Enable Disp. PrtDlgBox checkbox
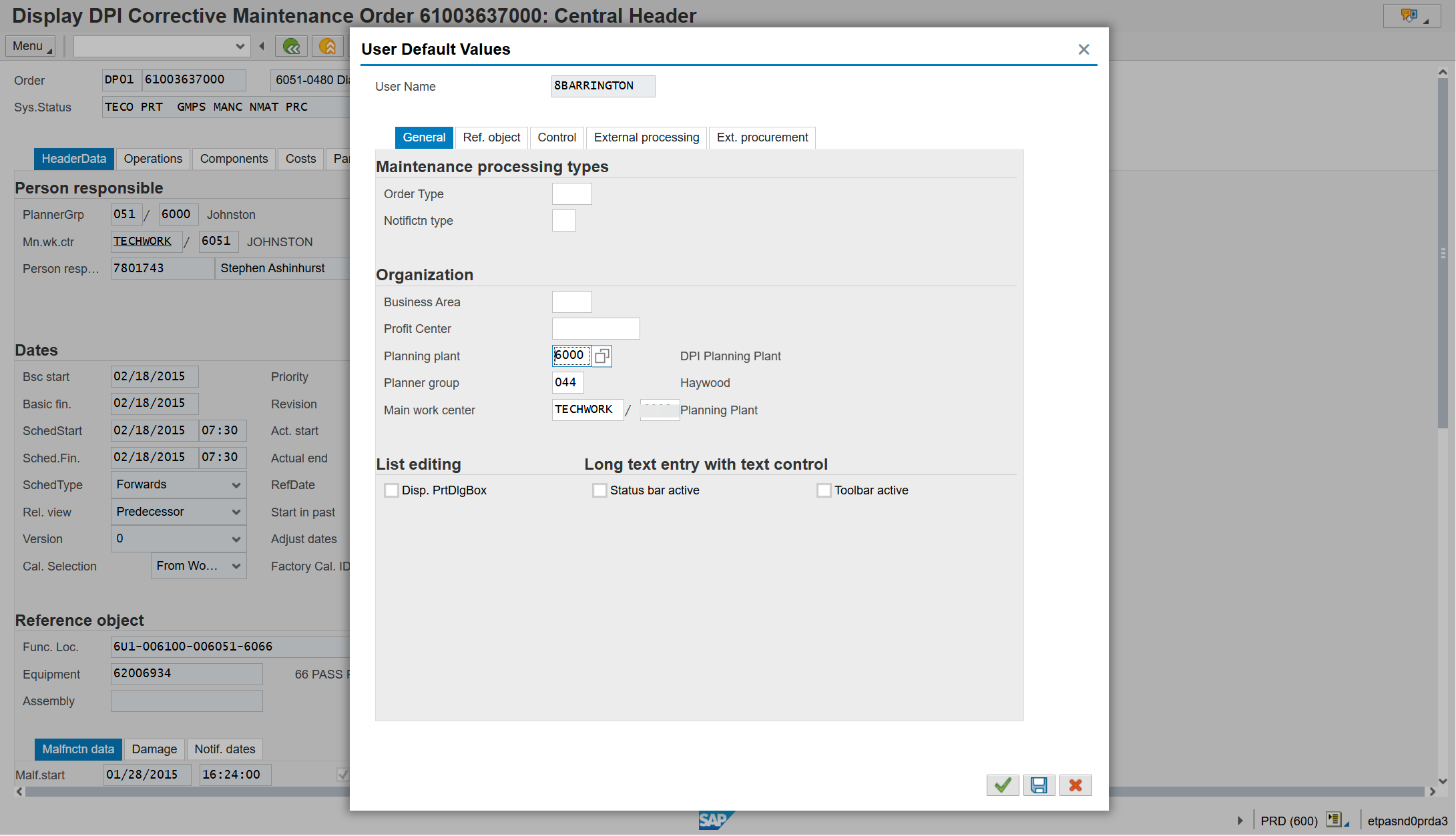 click(391, 490)
